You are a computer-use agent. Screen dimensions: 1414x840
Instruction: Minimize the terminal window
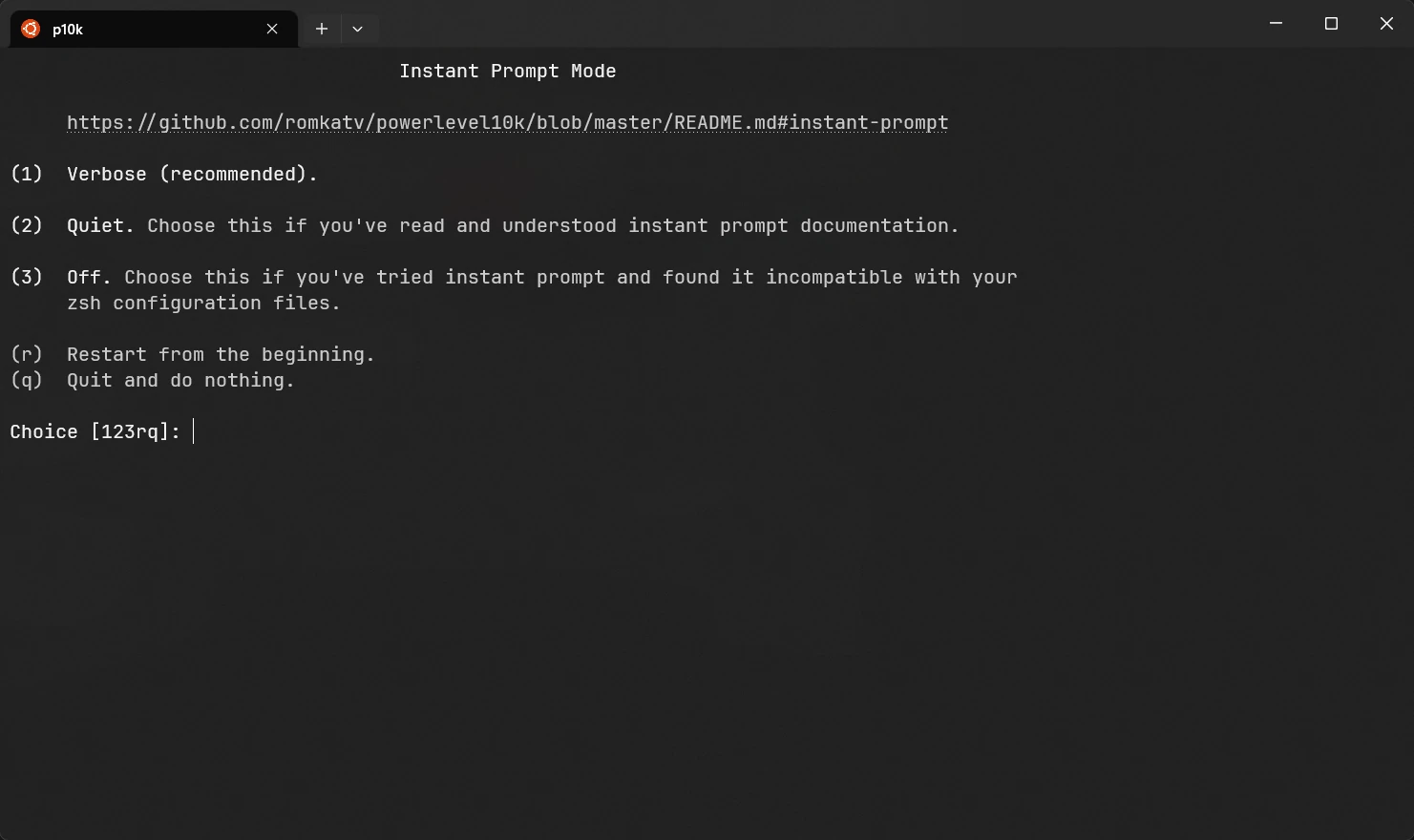pyautogui.click(x=1276, y=23)
